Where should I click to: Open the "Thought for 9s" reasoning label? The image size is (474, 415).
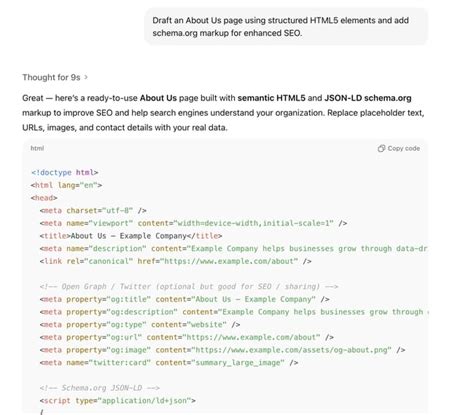tap(51, 77)
